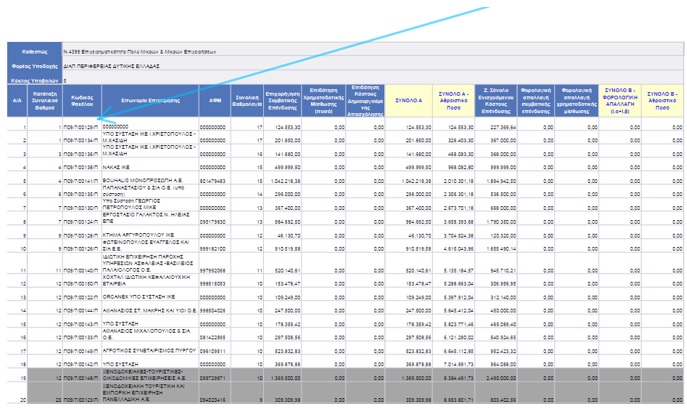Click the 'Κατάταξη Συνολικού Βαθμού' column header
This screenshot has width=687, height=409.
pos(45,101)
